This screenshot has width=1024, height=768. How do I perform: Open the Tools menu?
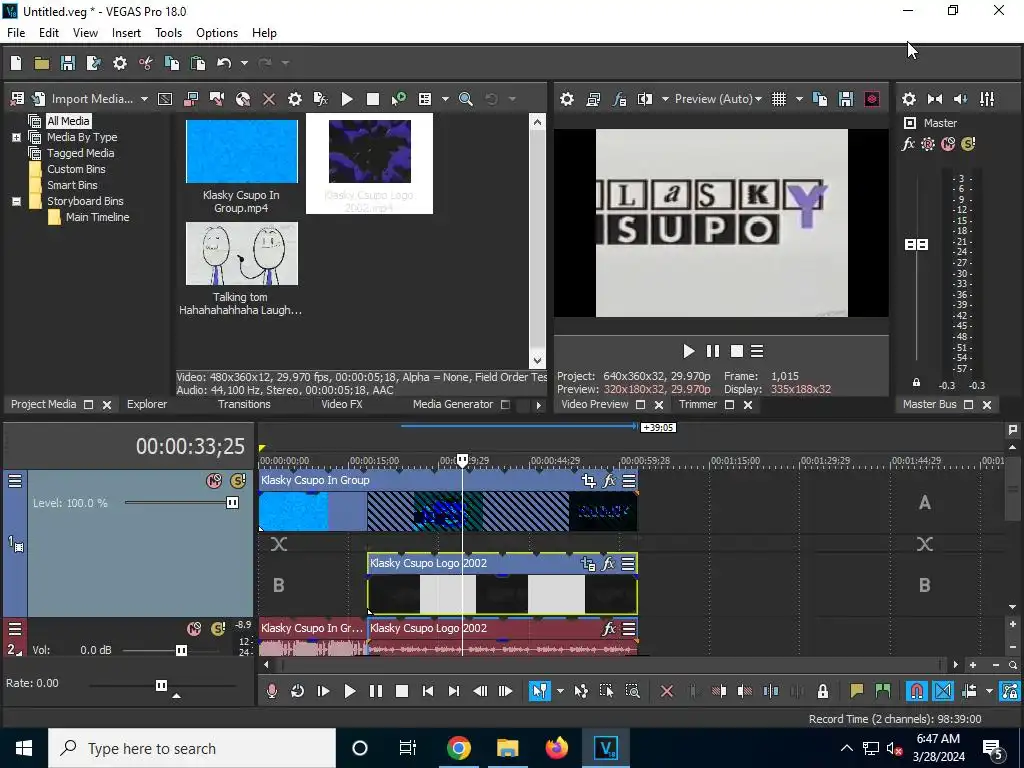tap(168, 33)
